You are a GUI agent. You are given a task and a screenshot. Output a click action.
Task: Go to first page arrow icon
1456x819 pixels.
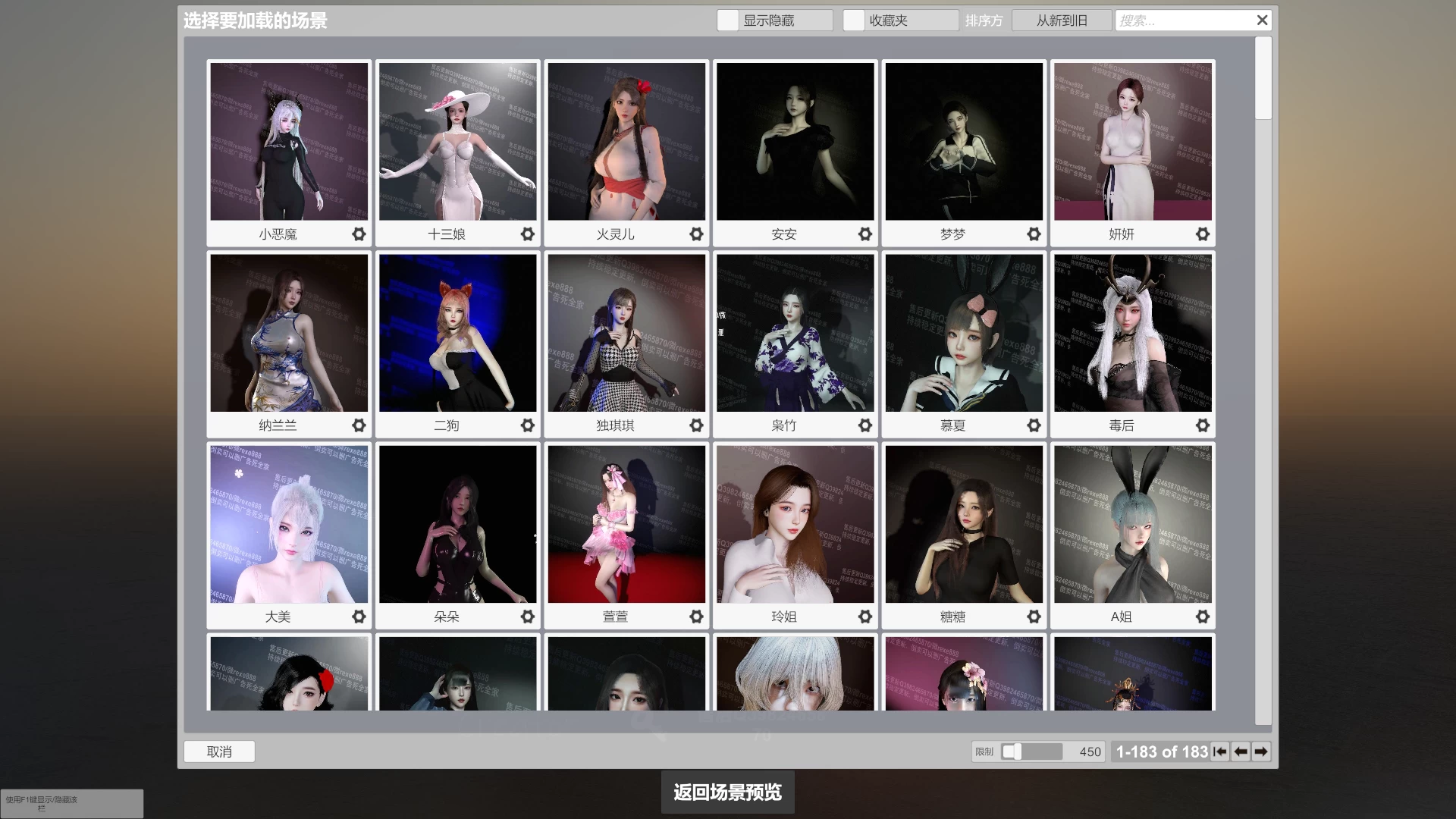[1219, 752]
